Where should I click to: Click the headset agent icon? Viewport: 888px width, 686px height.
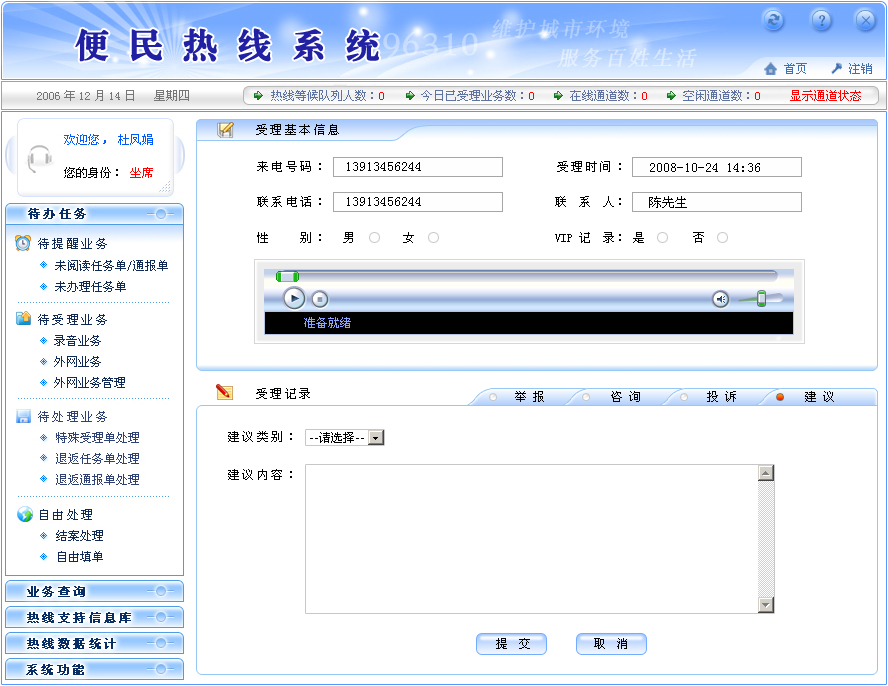[x=40, y=158]
